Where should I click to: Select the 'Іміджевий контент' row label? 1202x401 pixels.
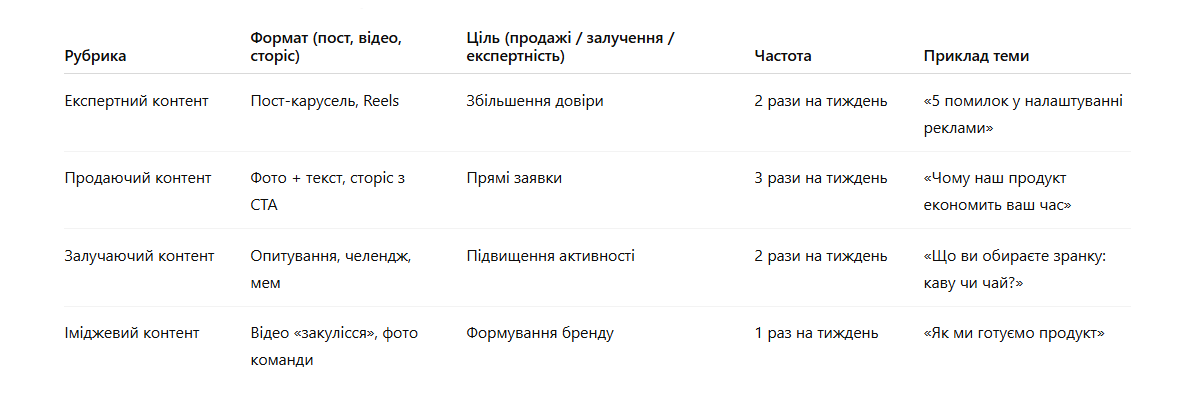132,333
